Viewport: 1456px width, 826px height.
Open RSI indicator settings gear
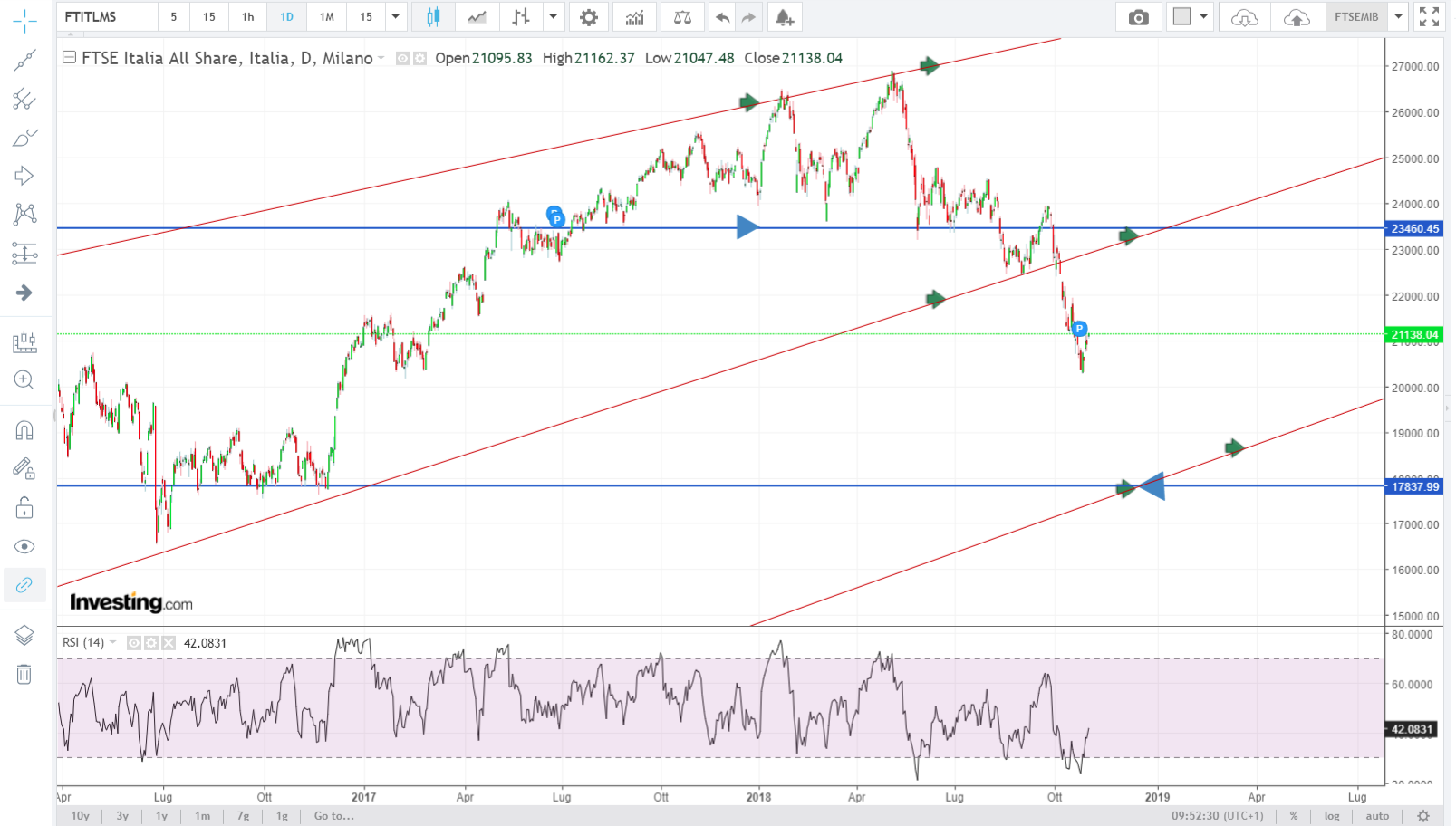[x=151, y=643]
